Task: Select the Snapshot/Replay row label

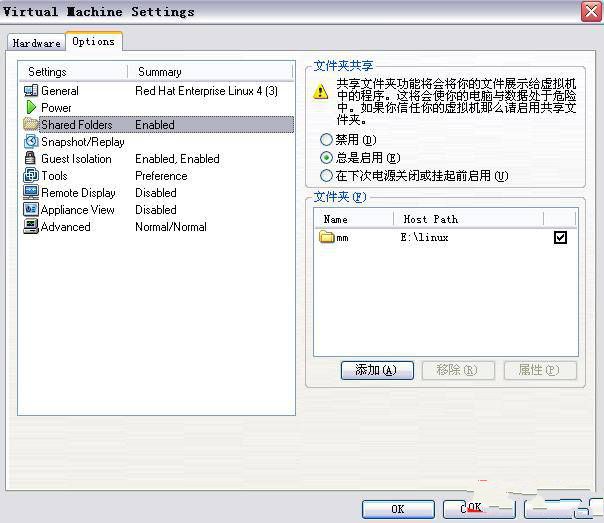Action: (83, 142)
